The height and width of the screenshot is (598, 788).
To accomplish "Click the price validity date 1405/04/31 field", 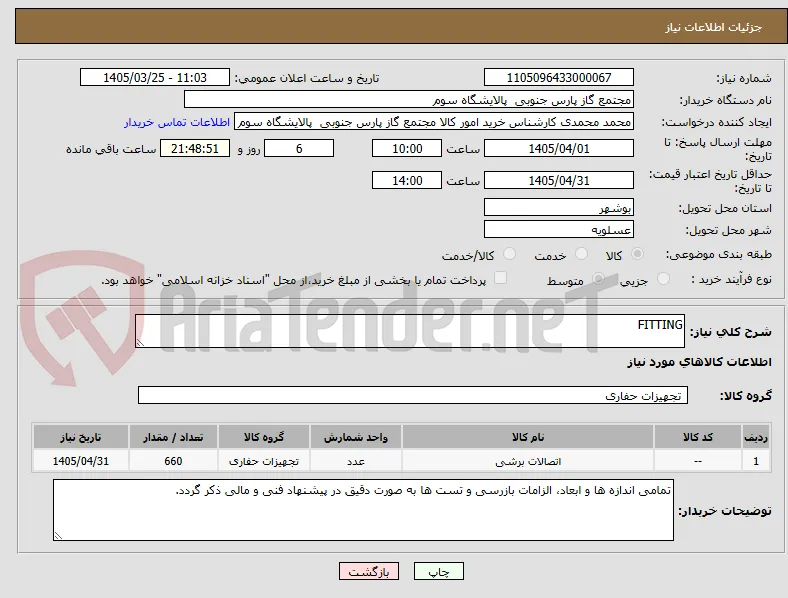I will pyautogui.click(x=558, y=180).
